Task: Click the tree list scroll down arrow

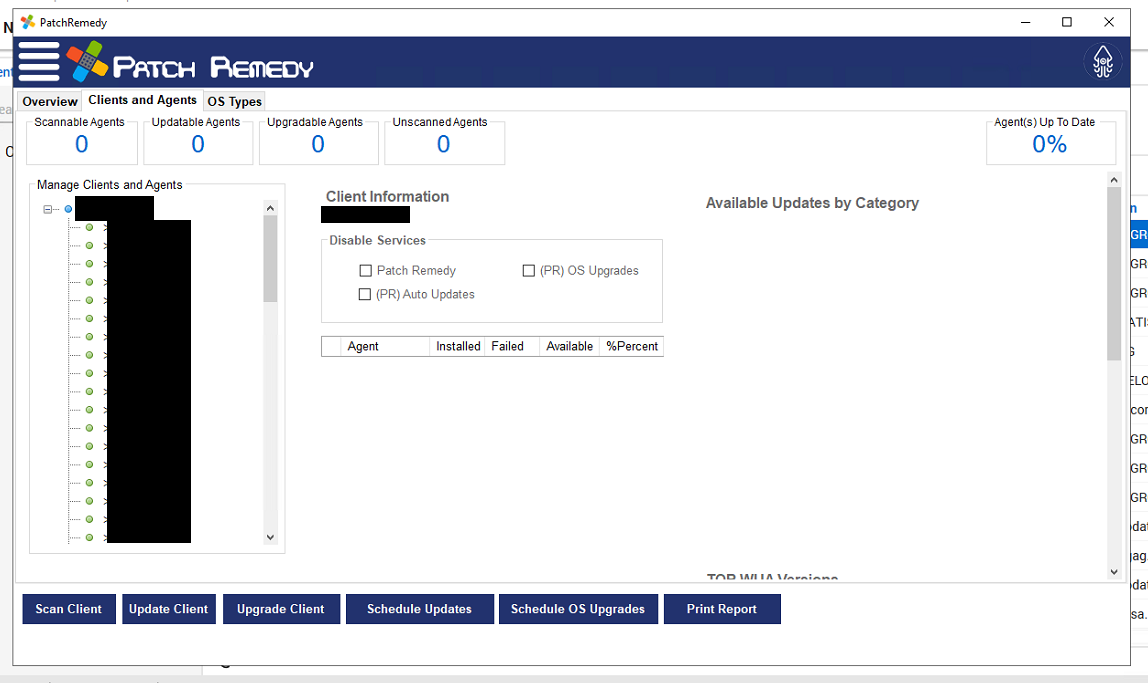Action: pos(270,537)
